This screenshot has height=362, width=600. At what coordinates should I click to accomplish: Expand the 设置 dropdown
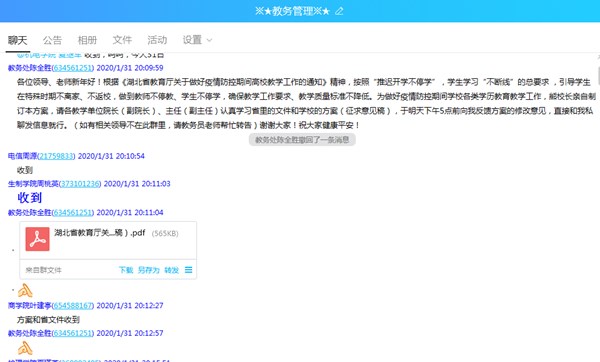click(x=197, y=40)
